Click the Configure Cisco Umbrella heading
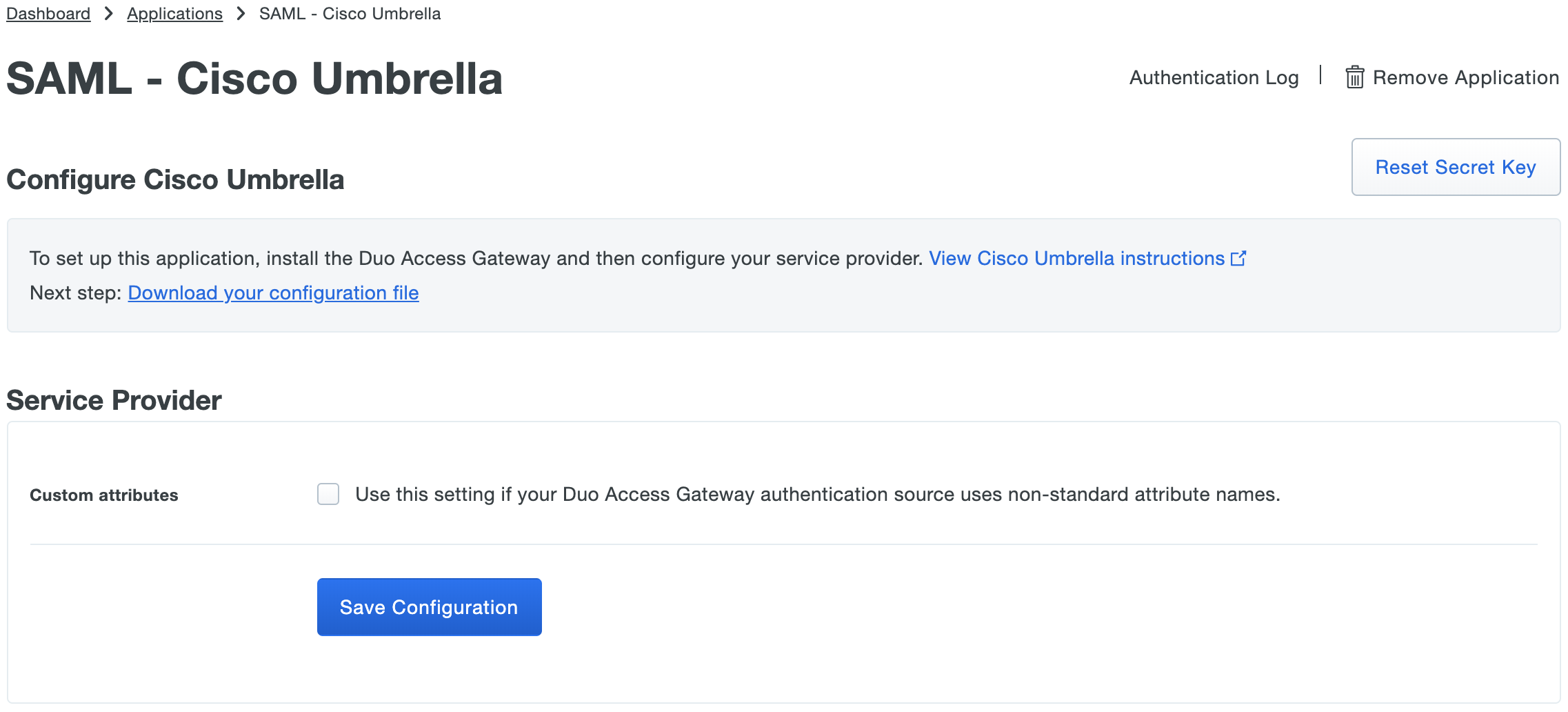This screenshot has width=1568, height=712. [175, 179]
